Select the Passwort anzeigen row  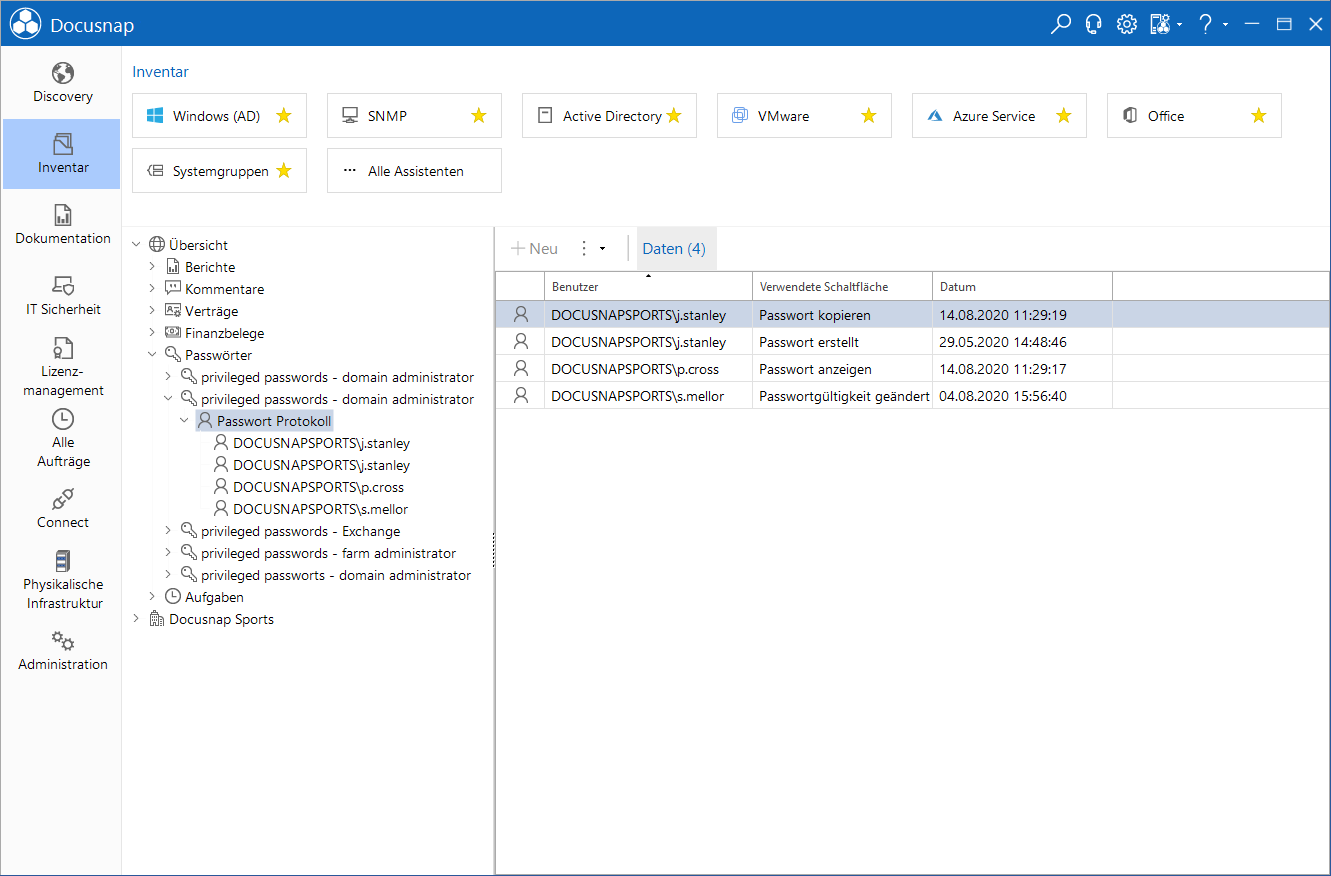913,369
